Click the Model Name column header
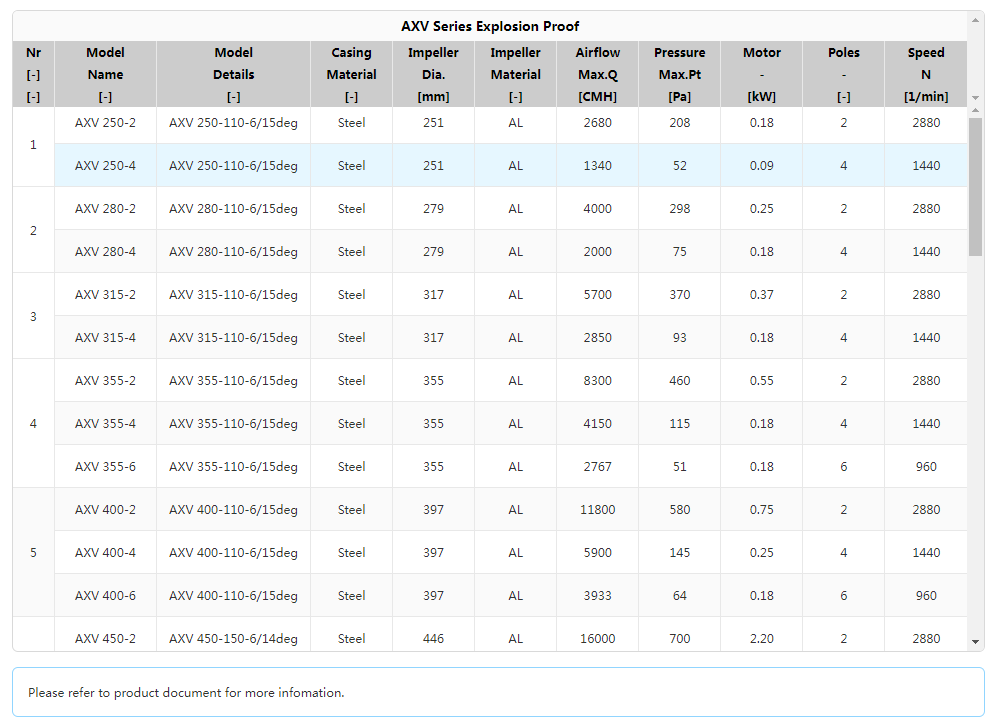The height and width of the screenshot is (722, 994). click(x=105, y=74)
